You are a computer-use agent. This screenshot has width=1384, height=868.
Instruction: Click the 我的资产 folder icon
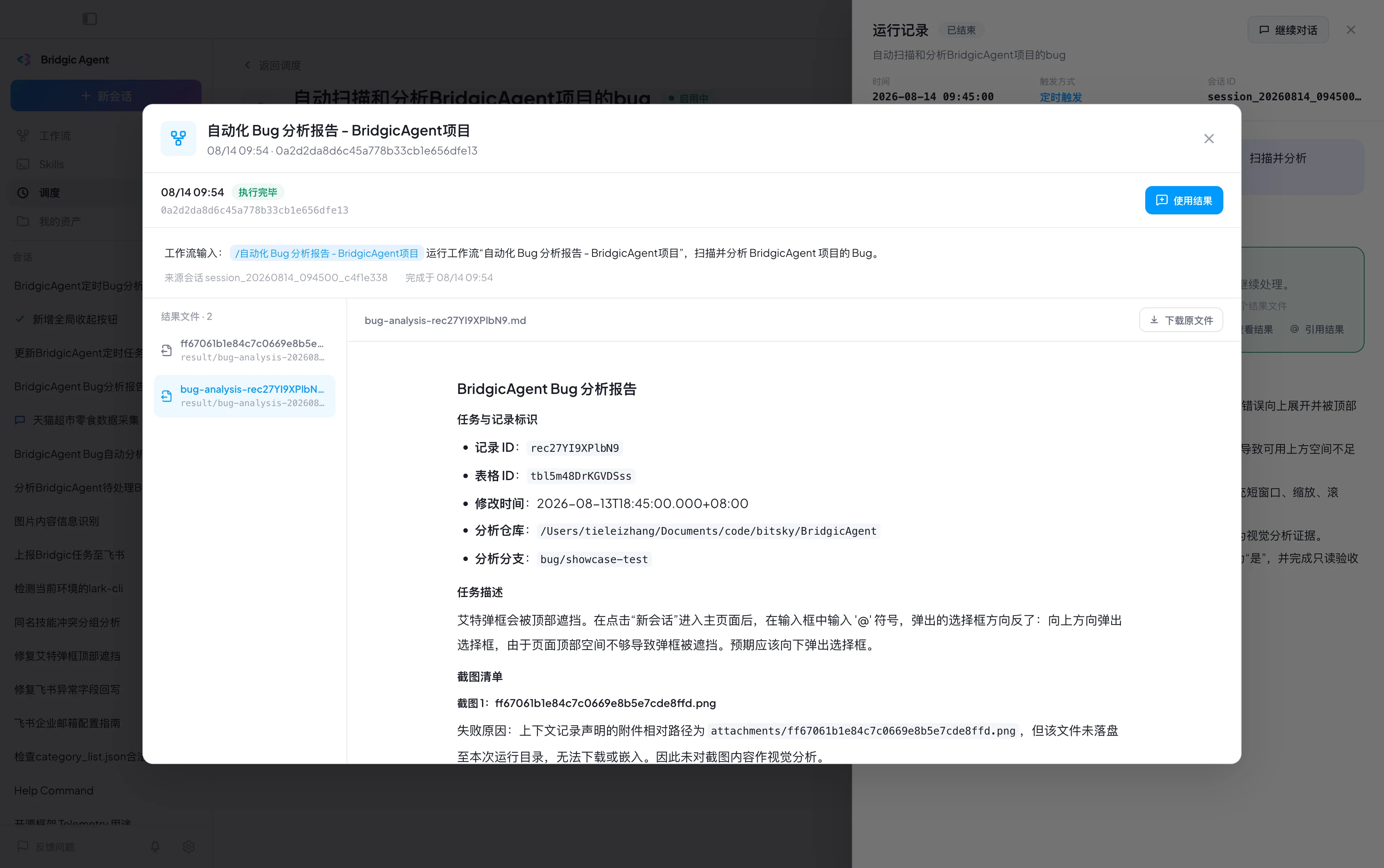tap(23, 222)
